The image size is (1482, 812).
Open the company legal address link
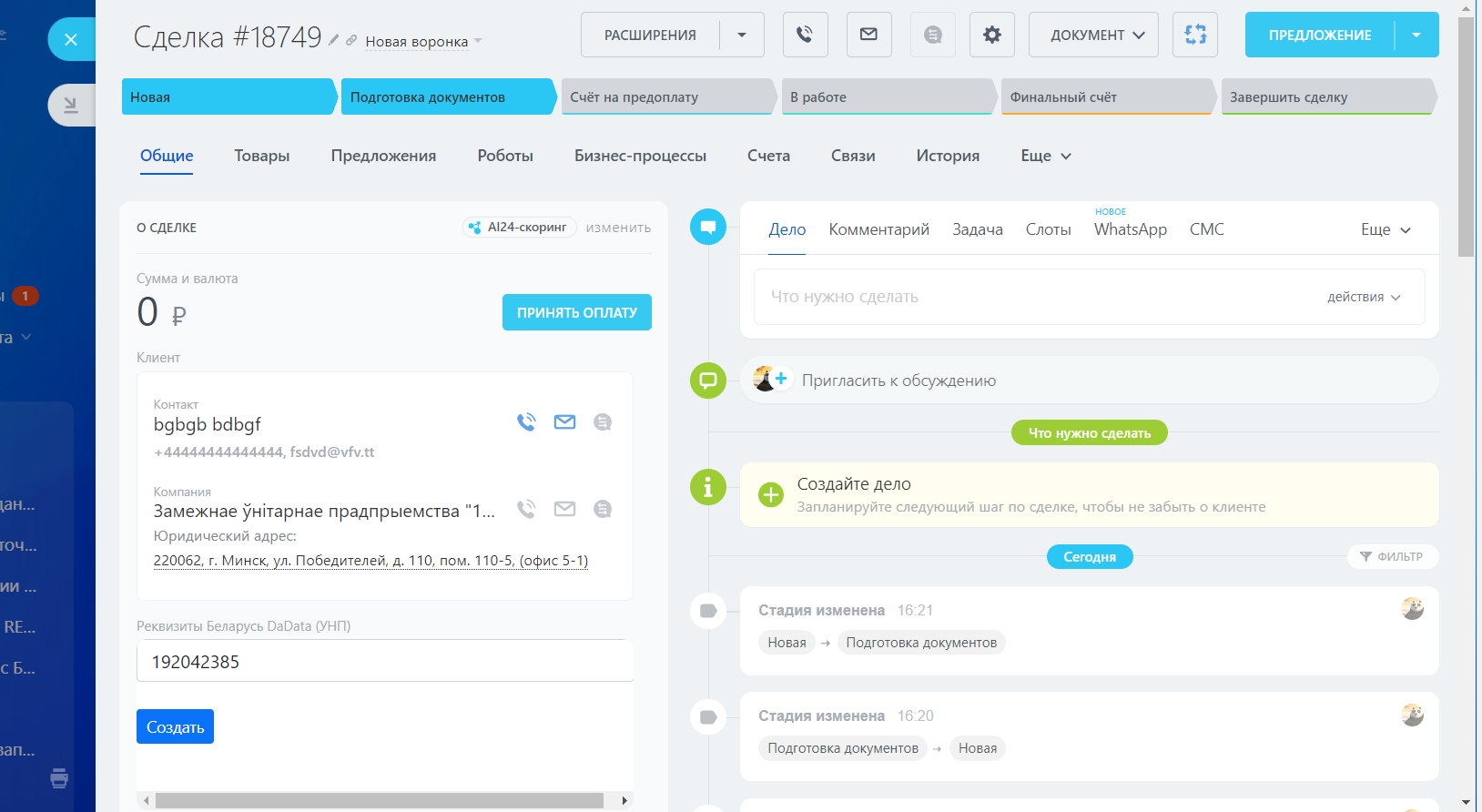370,561
